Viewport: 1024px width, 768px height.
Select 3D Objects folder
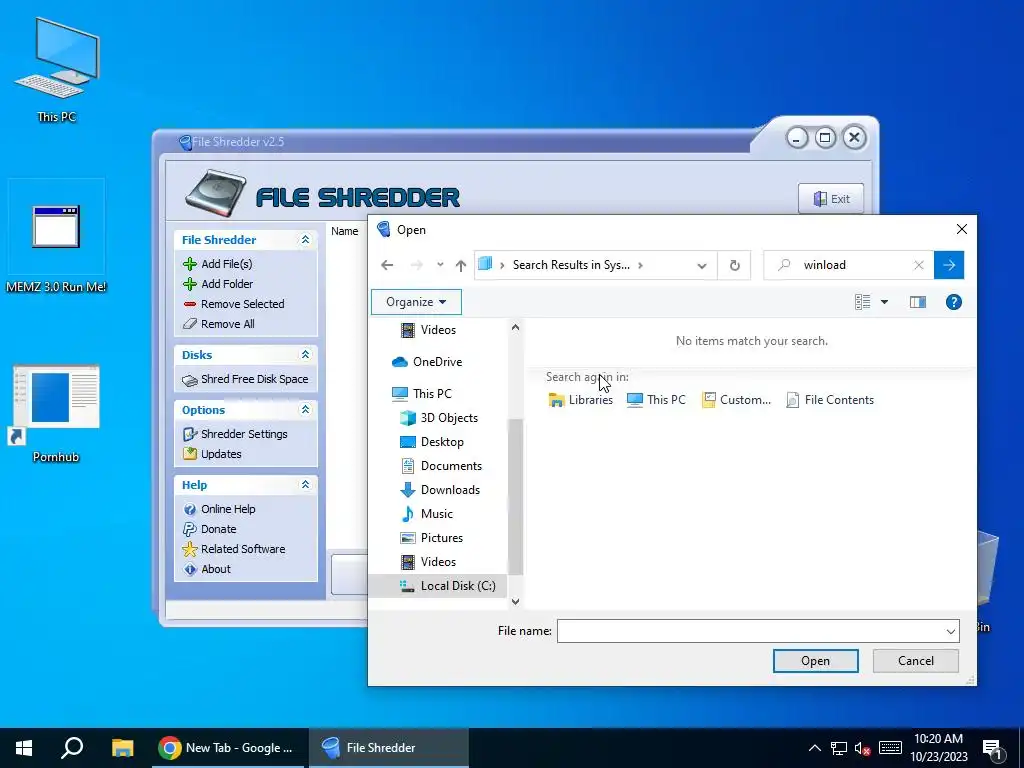pyautogui.click(x=439, y=418)
